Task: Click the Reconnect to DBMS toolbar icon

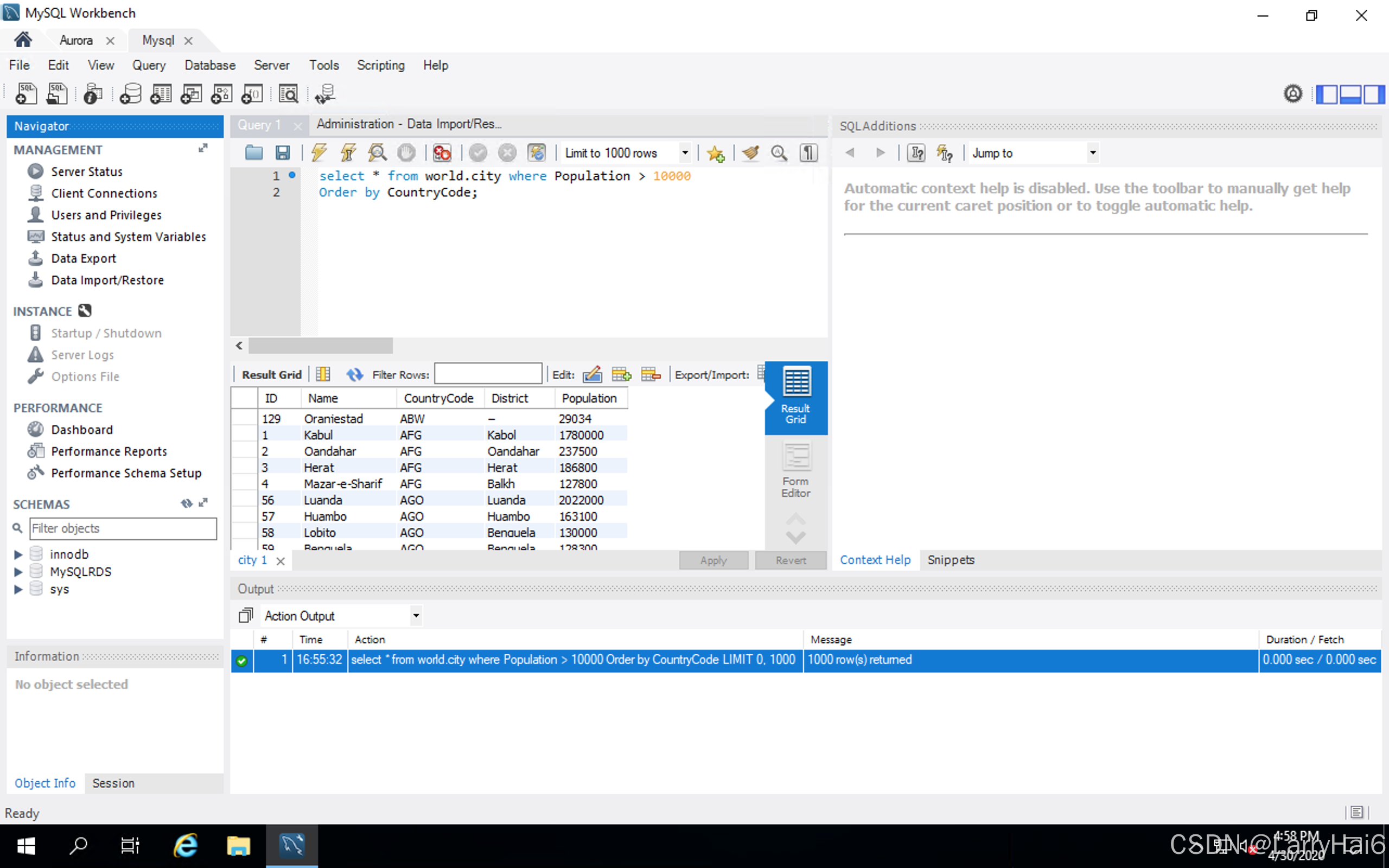Action: coord(325,93)
